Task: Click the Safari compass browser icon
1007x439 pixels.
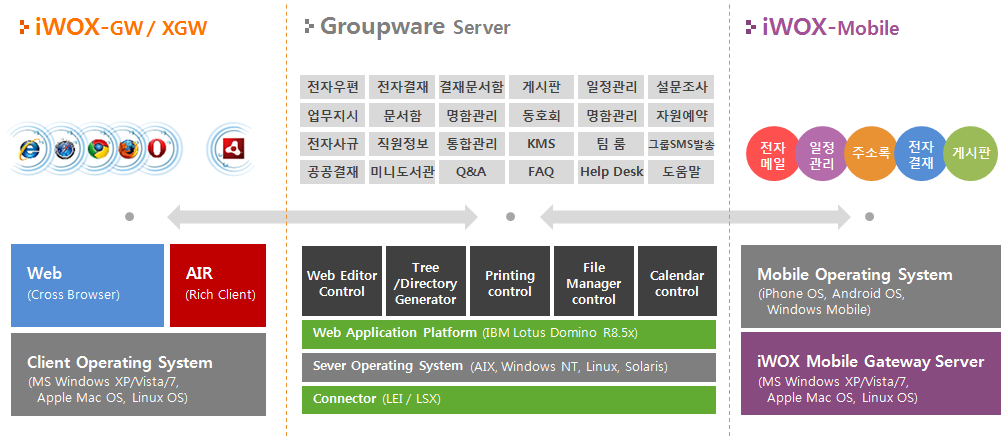Action: tap(65, 150)
